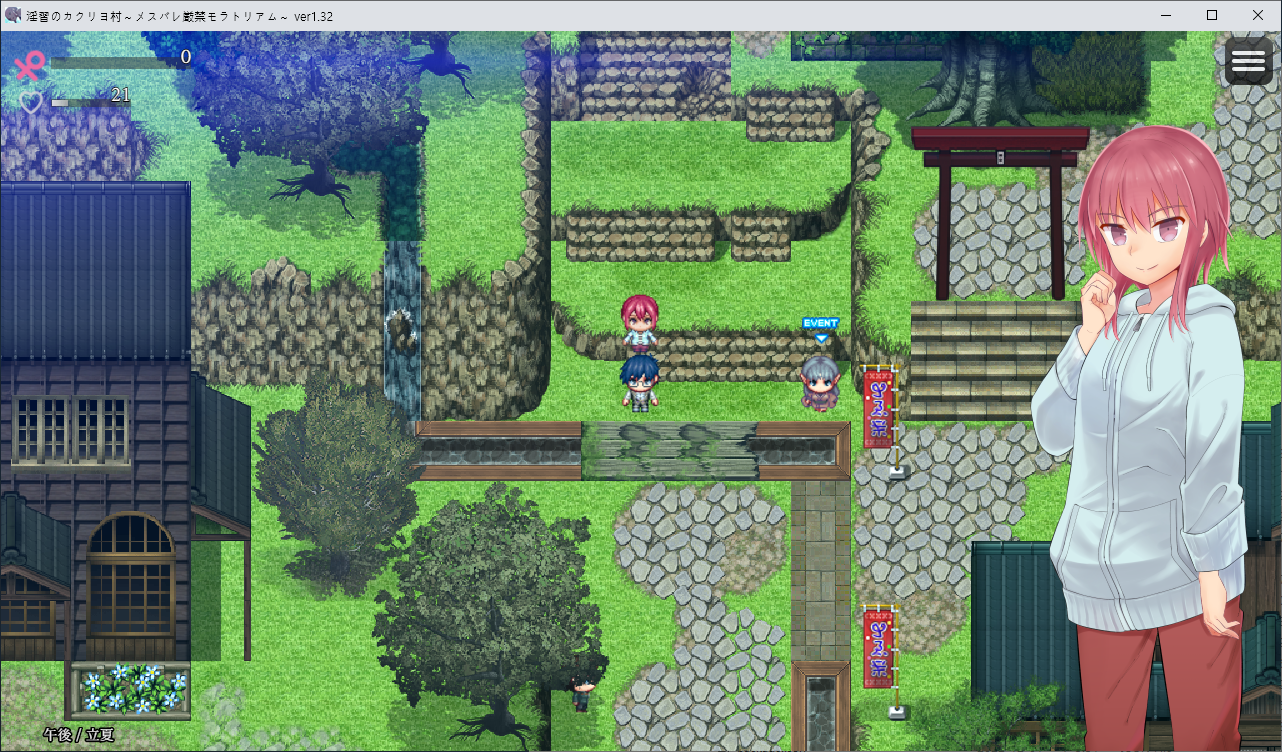Viewport: 1282px width, 752px height.
Task: Click the mossy wooden bridge
Action: tap(669, 450)
